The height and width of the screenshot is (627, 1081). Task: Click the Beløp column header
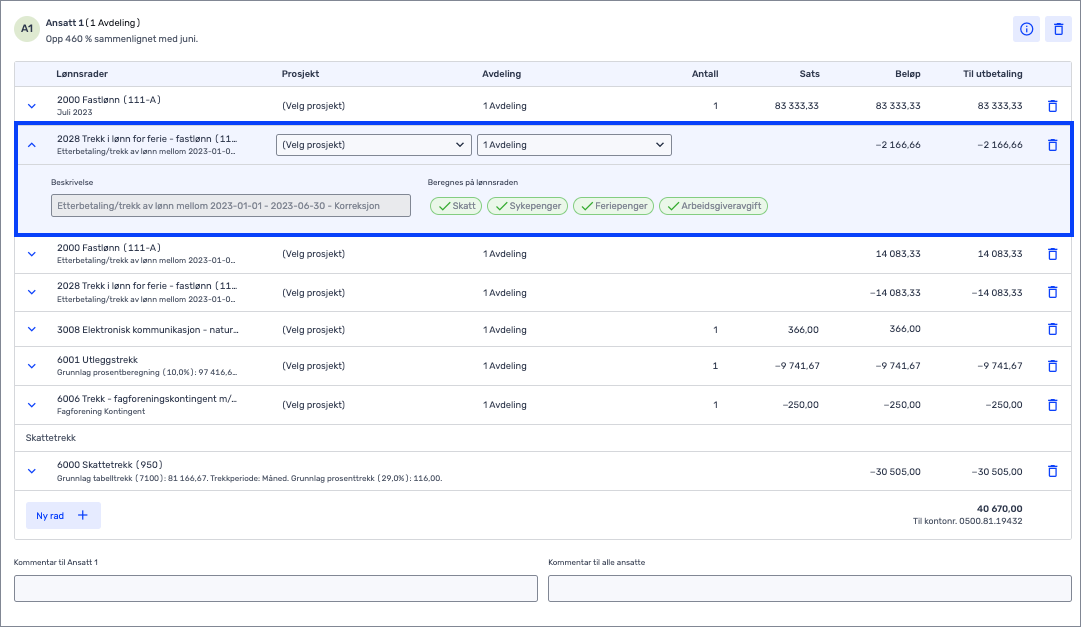coord(908,74)
